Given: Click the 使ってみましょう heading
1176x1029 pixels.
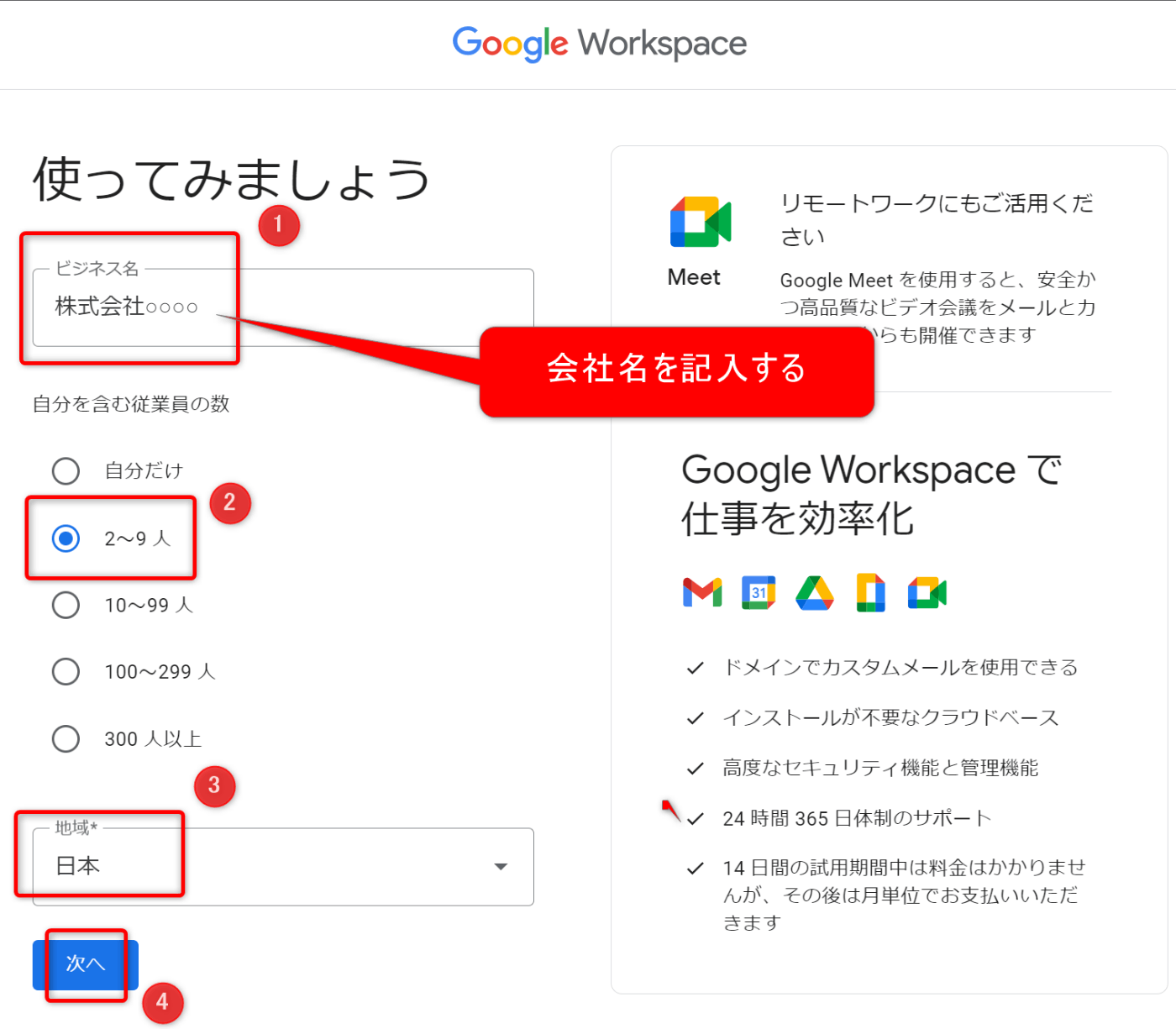Looking at the screenshot, I should [232, 179].
